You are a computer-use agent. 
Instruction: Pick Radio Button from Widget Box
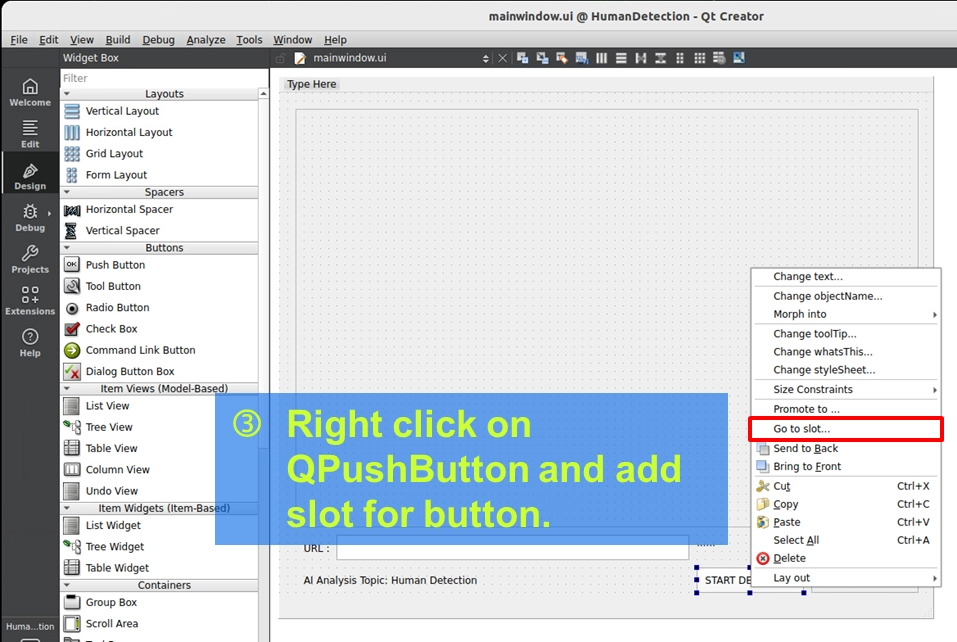point(117,308)
